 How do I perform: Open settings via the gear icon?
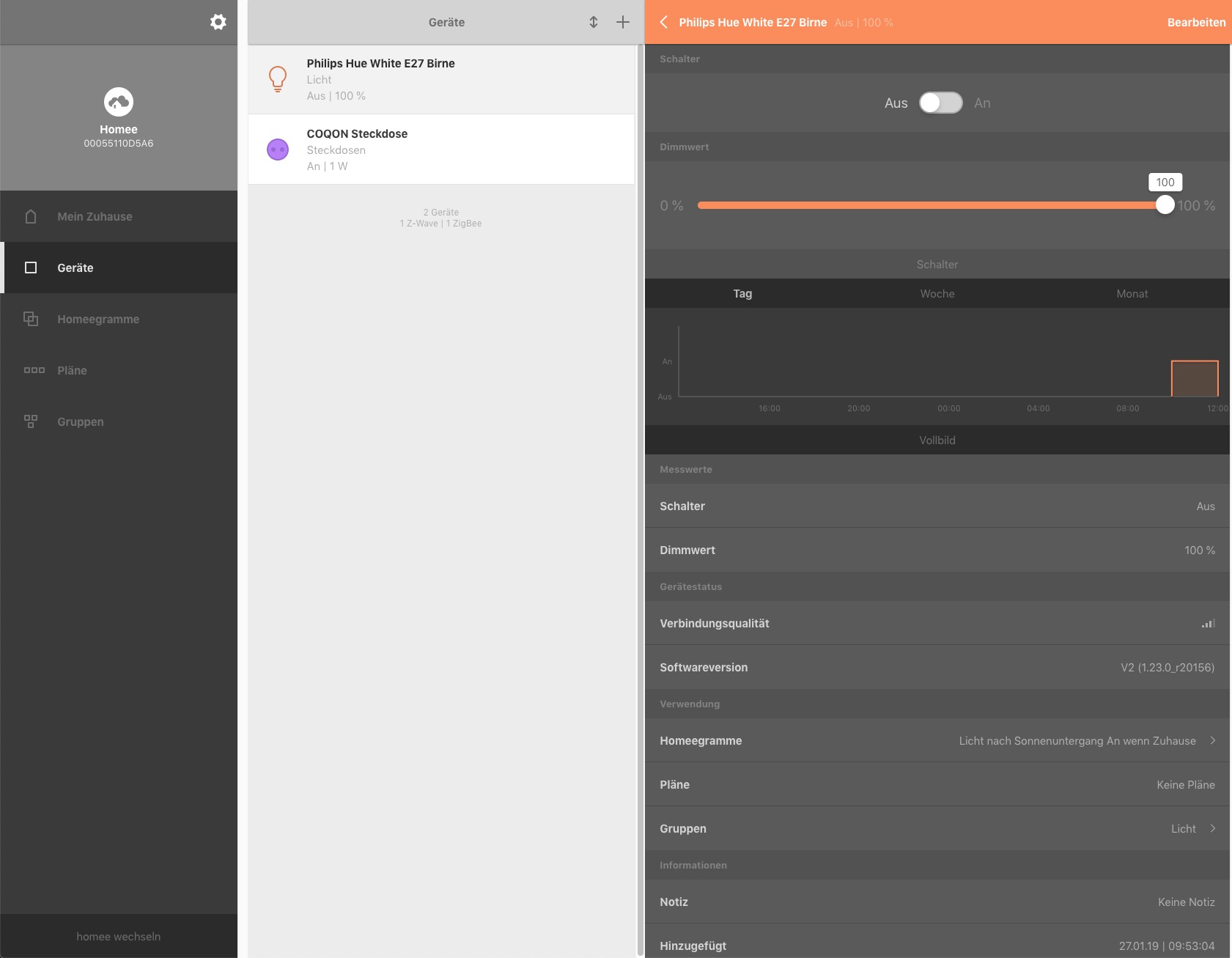tap(218, 22)
